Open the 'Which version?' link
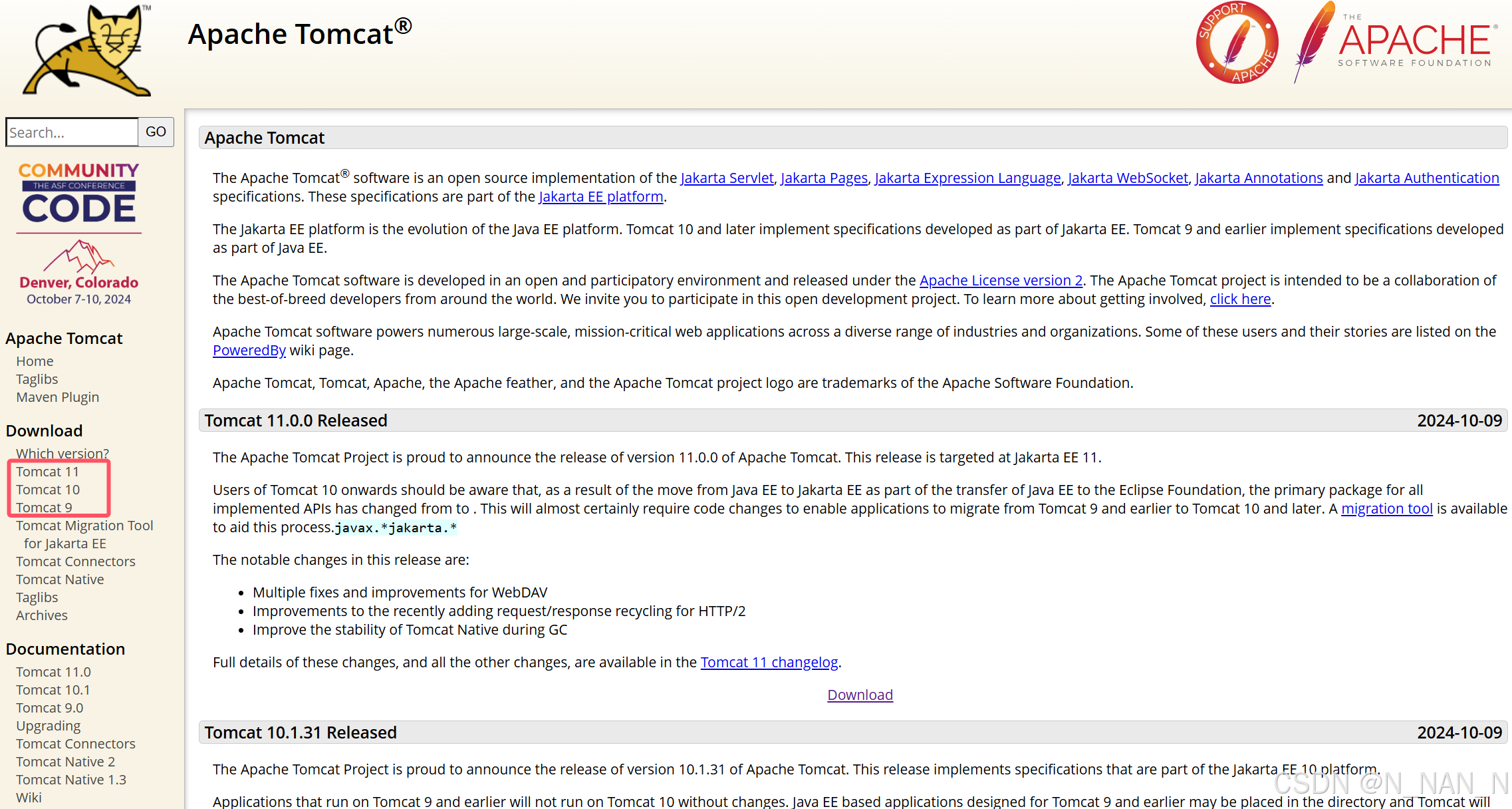 [x=63, y=454]
